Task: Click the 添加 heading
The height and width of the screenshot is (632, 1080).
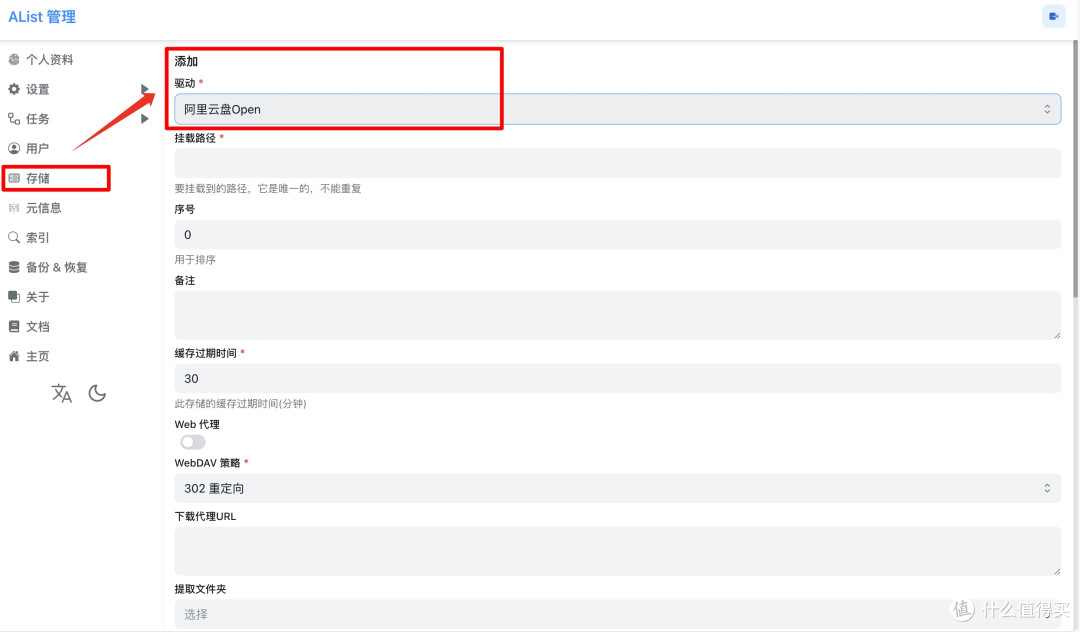Action: click(x=186, y=61)
